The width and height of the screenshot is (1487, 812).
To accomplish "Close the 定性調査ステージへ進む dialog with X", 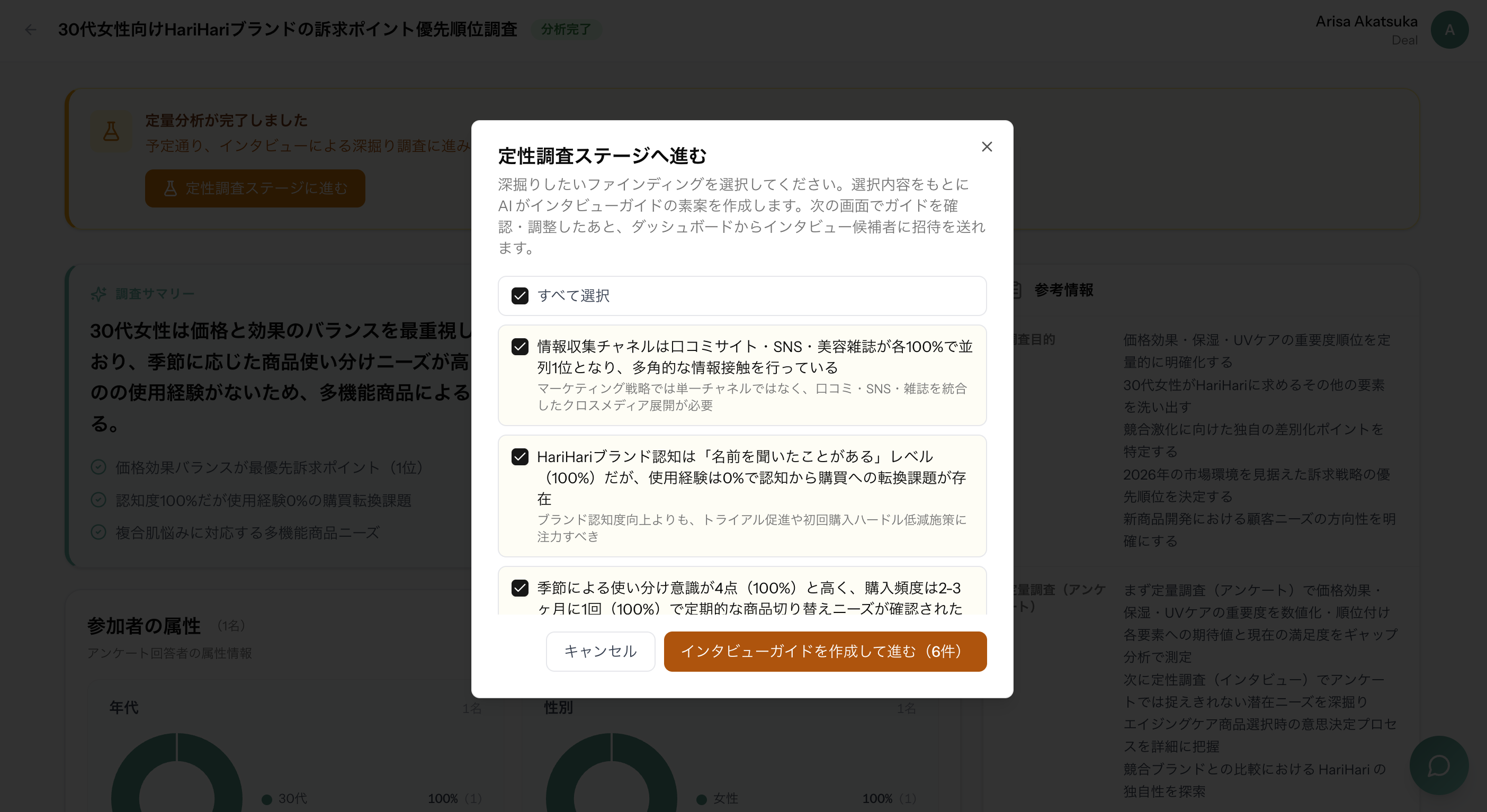I will click(x=987, y=147).
